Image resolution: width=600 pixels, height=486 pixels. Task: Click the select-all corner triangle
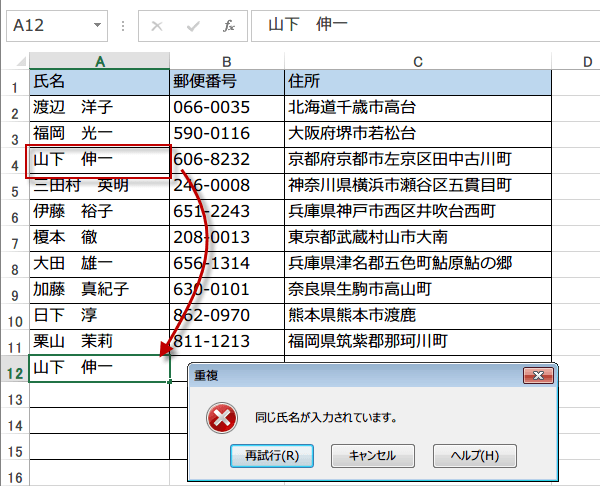coord(19,61)
